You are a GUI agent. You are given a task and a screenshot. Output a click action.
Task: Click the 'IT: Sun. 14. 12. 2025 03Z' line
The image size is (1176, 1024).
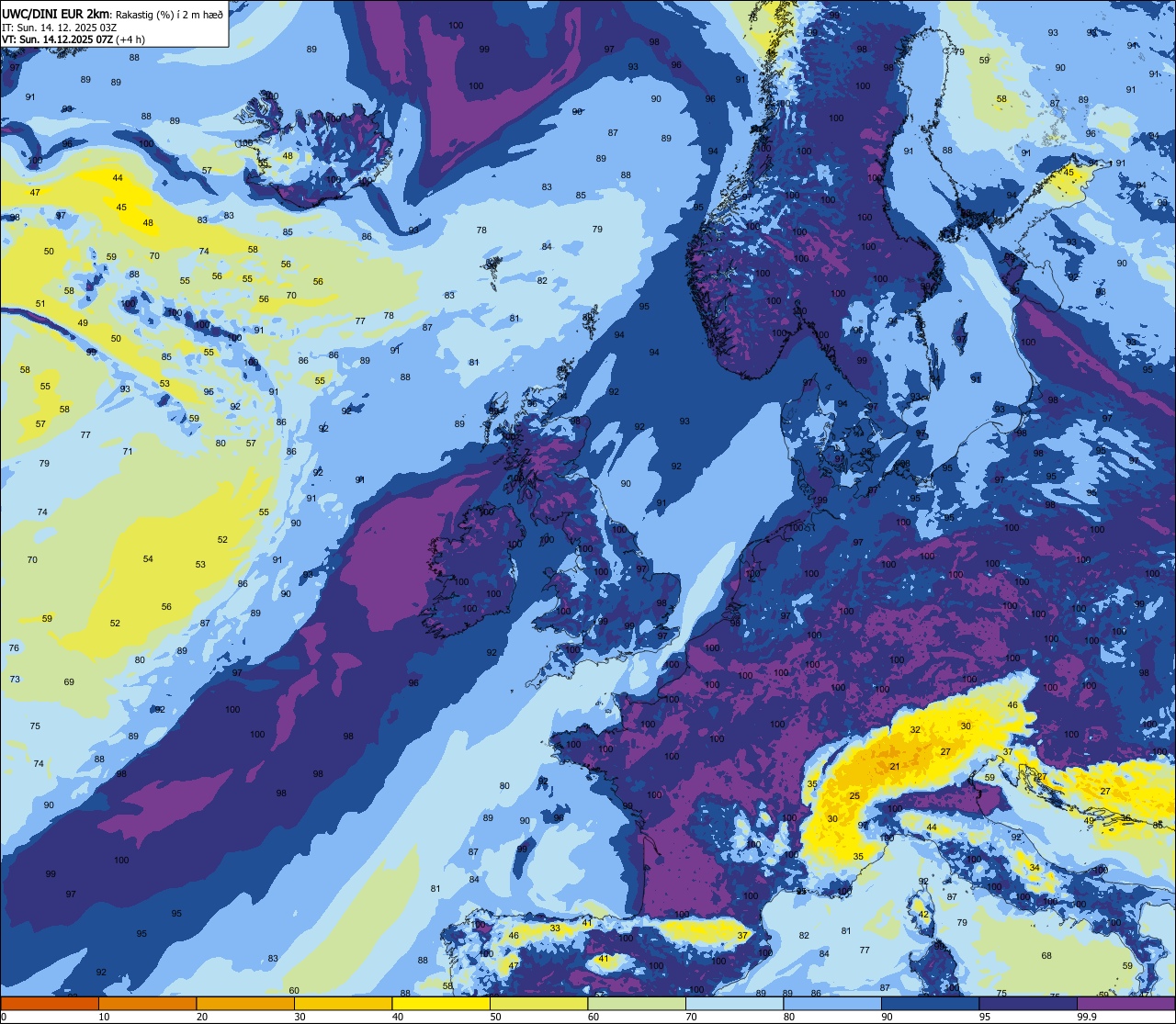click(x=57, y=27)
